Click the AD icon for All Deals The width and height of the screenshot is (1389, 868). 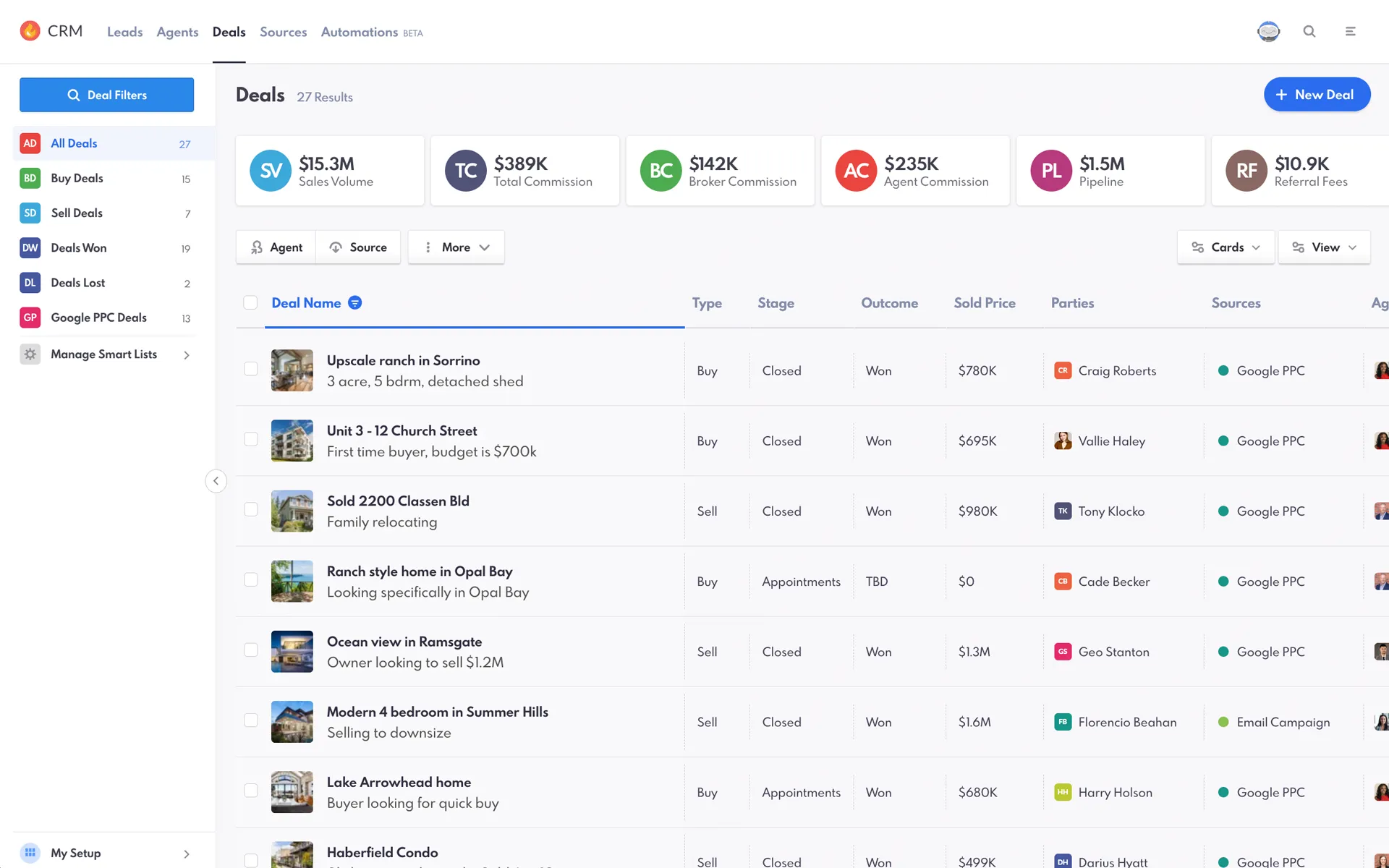30,143
